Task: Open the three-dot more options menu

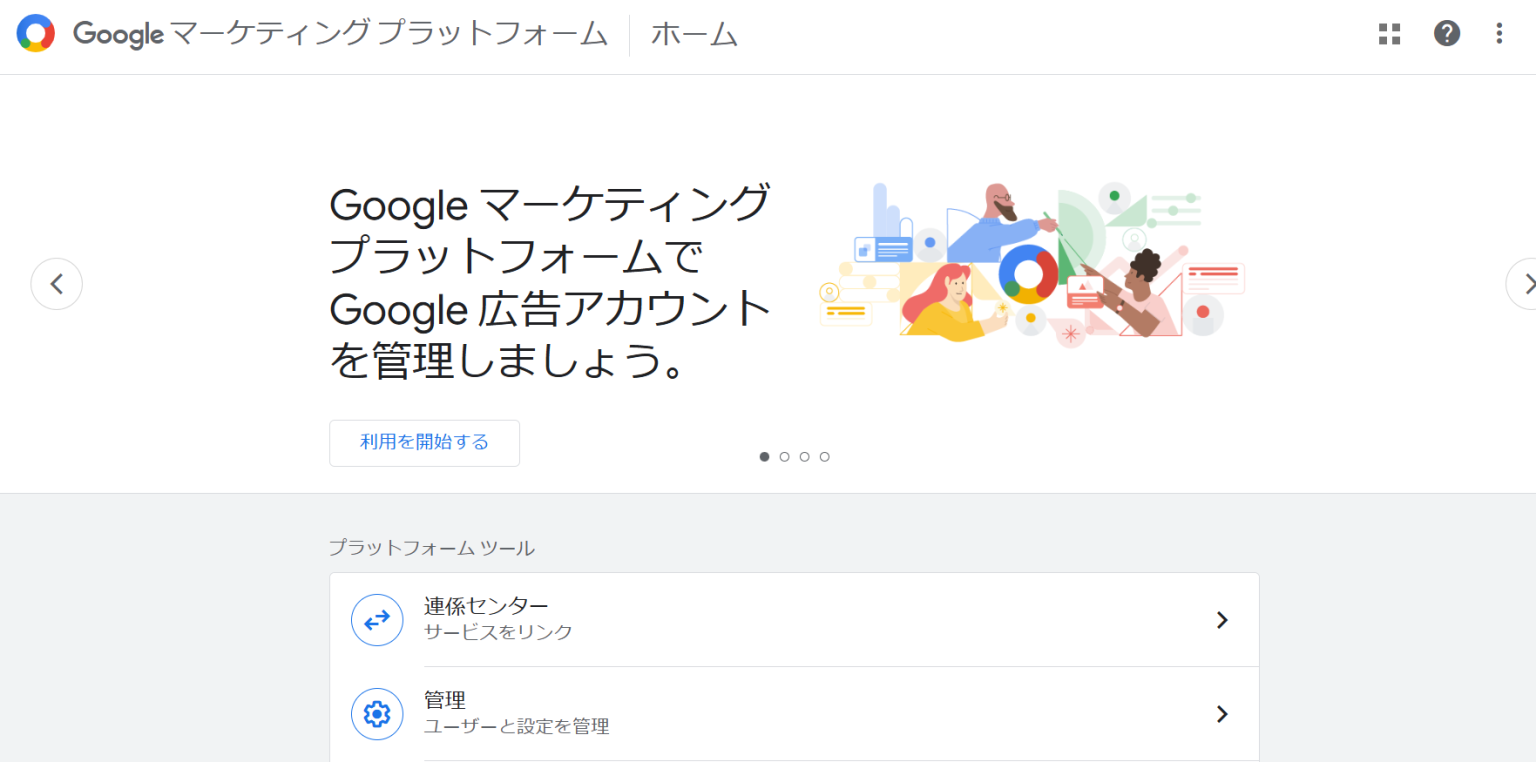Action: [1498, 33]
